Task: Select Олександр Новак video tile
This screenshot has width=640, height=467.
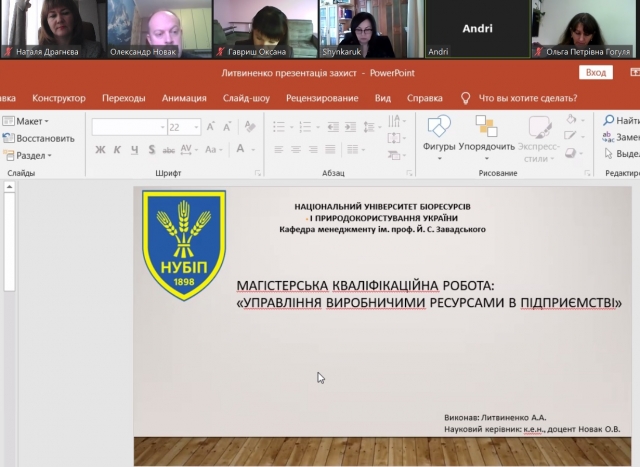Action: tap(159, 29)
